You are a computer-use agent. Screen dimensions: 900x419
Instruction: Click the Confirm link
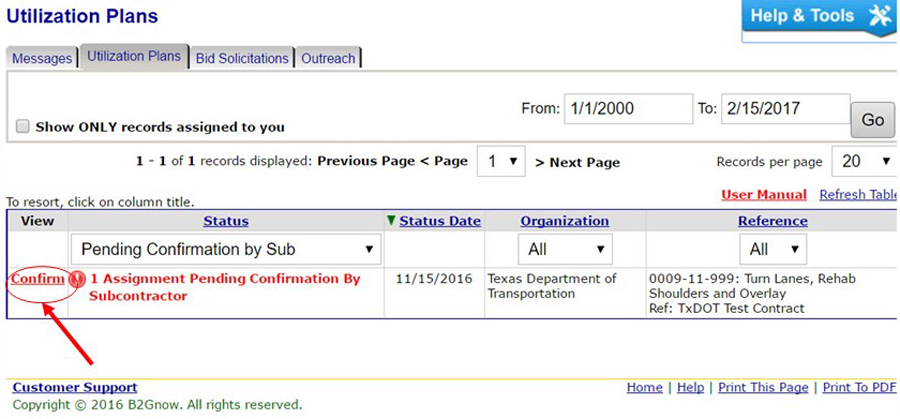click(38, 279)
